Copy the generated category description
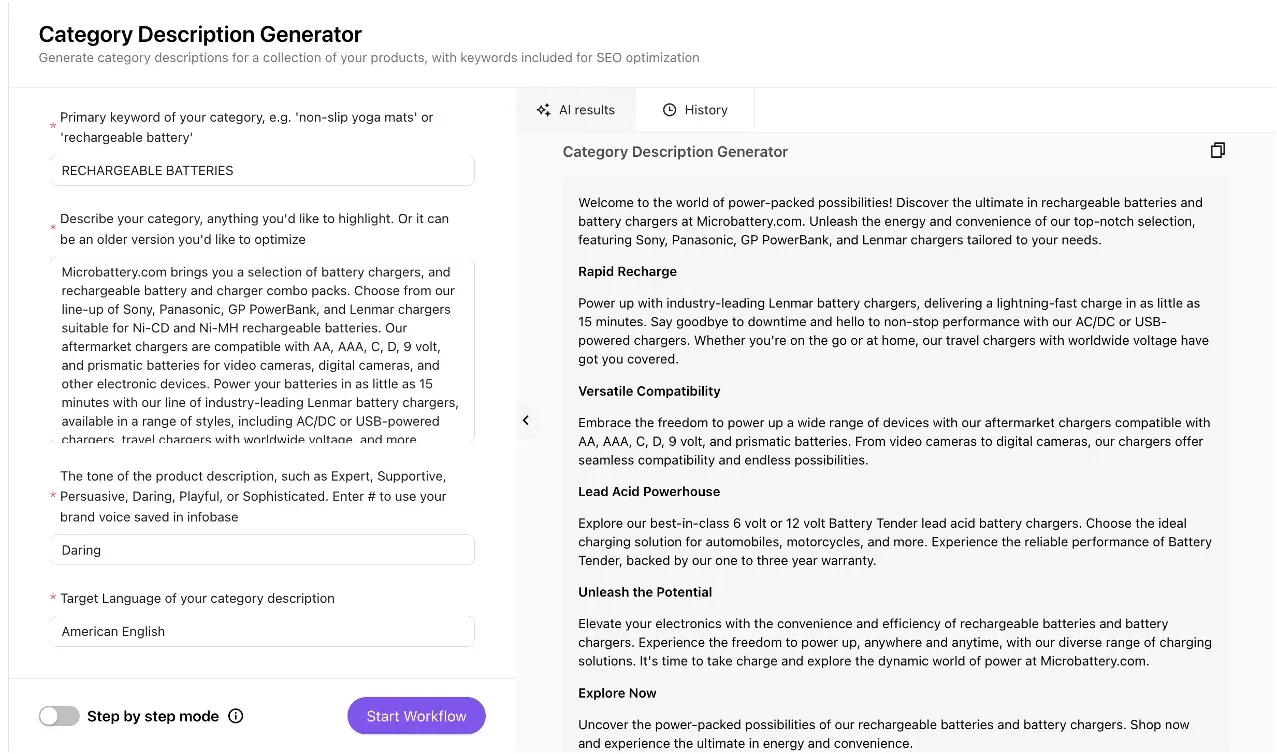This screenshot has height=754, width=1277. (1217, 150)
